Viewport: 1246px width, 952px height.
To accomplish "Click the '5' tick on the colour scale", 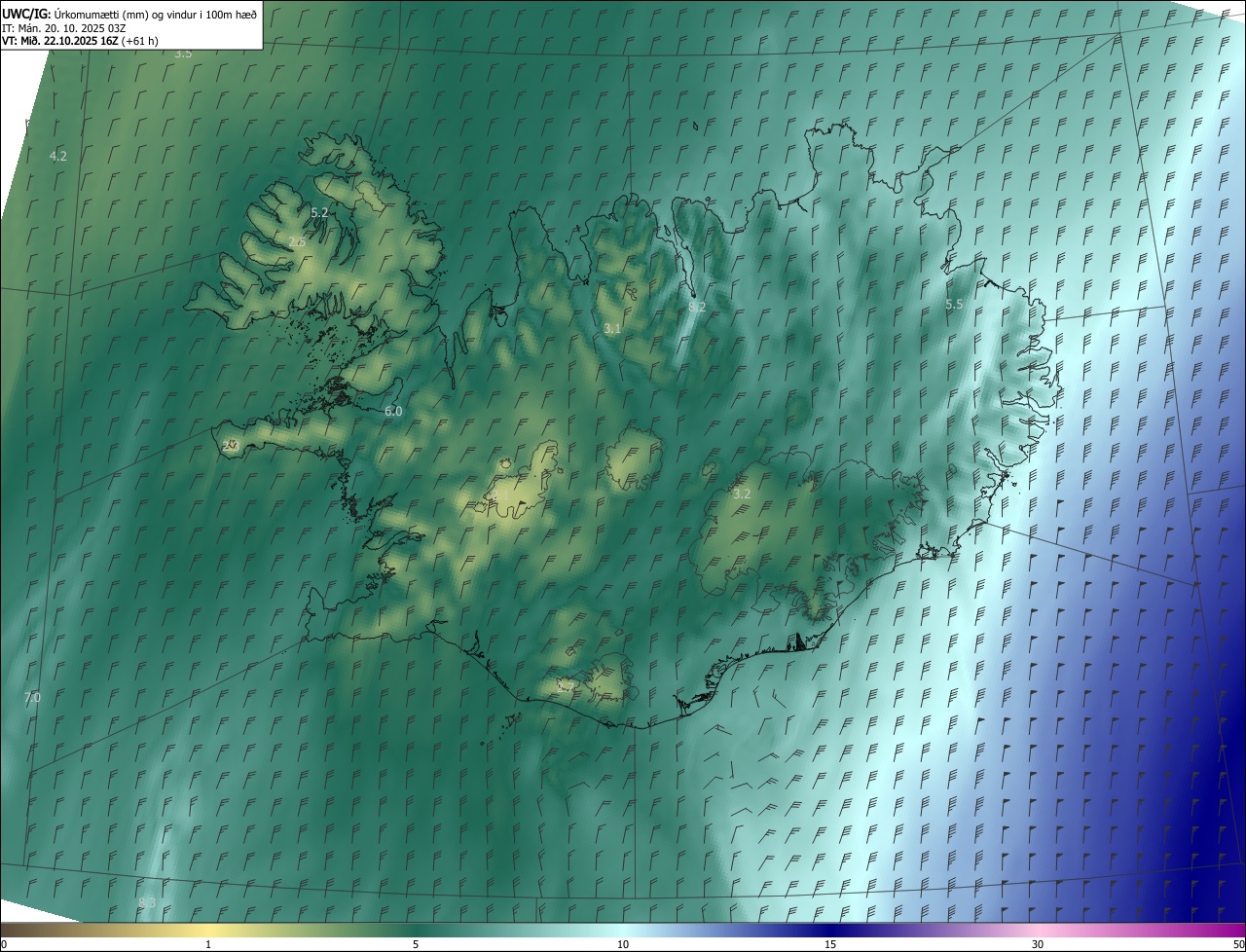I will pos(416,944).
